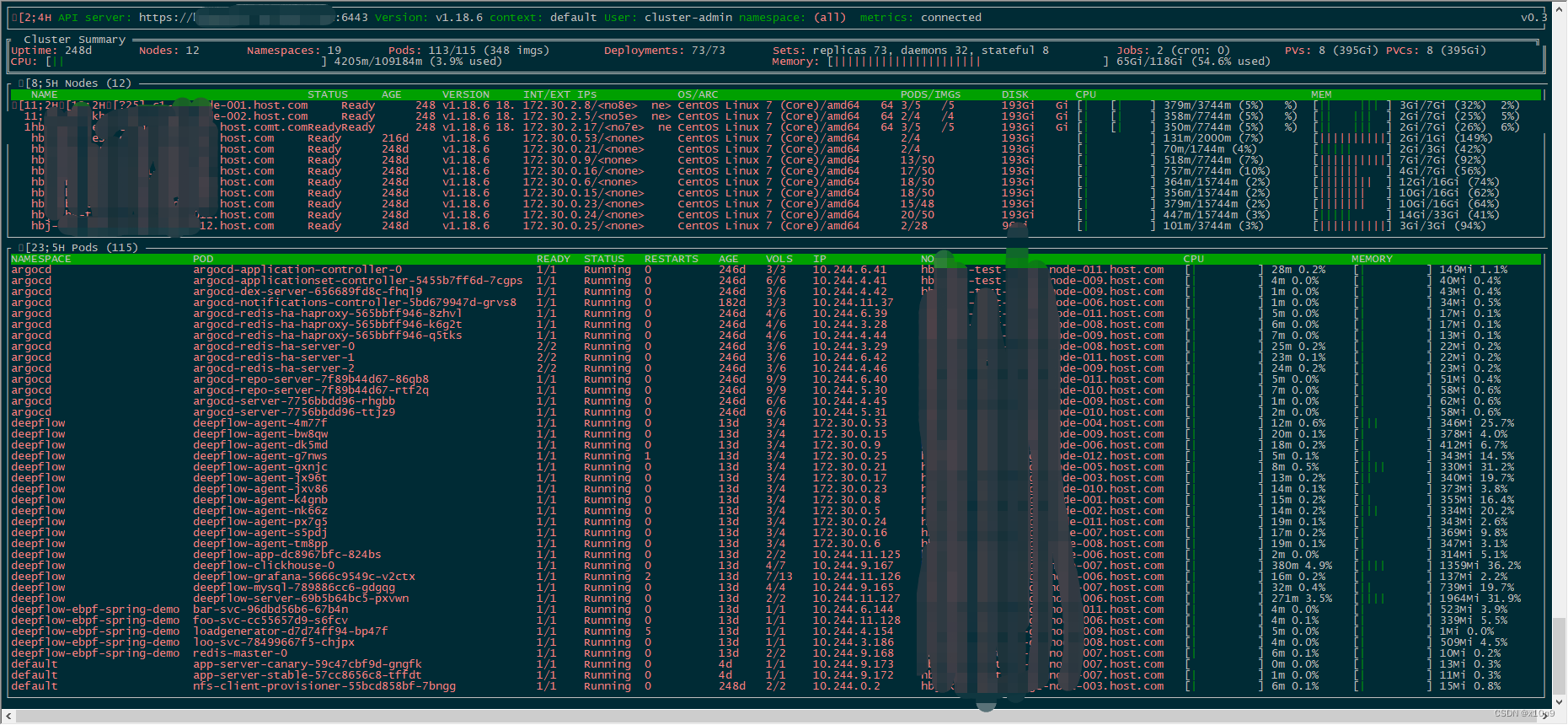Click node IP 172.30.0.53/<none>
The width and height of the screenshot is (1568, 725).
pos(584,138)
